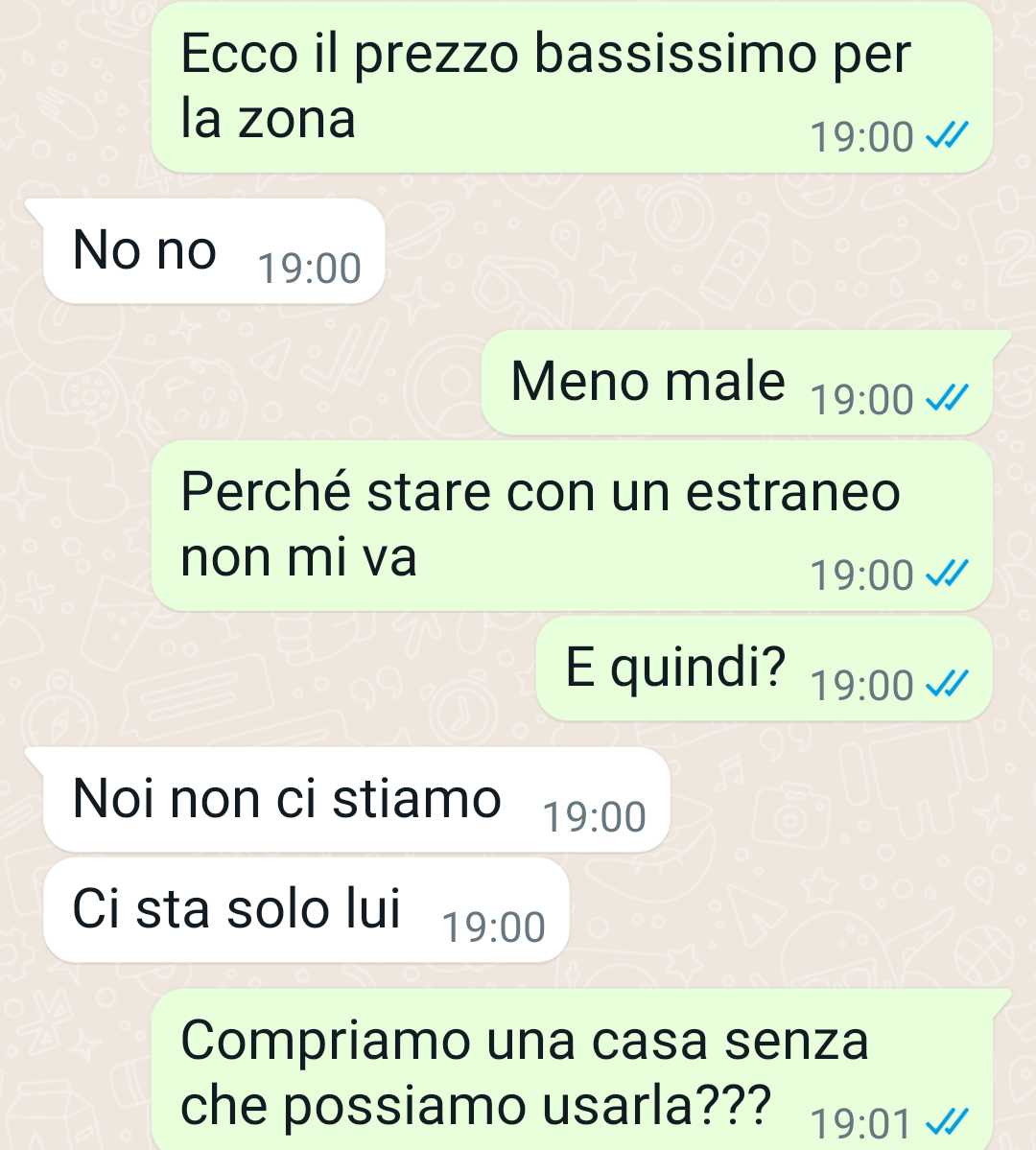This screenshot has height=1150, width=1036.
Task: Tap the read ticks on 'Perché stare con un estraneo'
Action: (947, 574)
